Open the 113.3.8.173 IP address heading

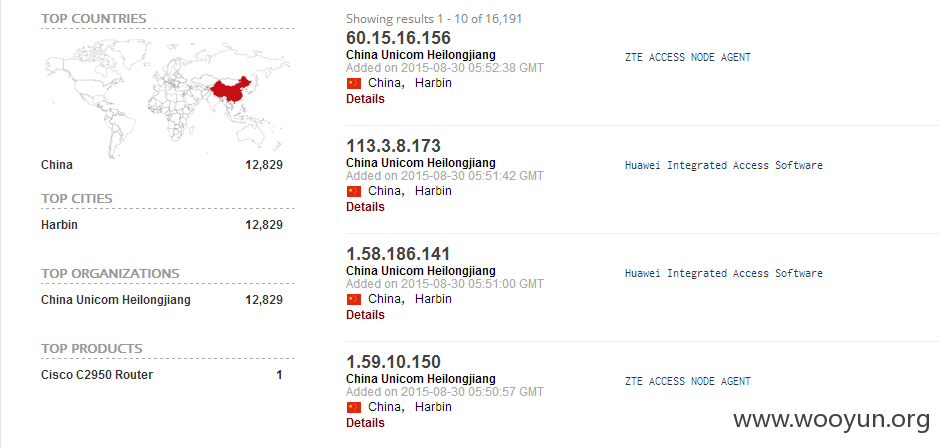click(393, 146)
